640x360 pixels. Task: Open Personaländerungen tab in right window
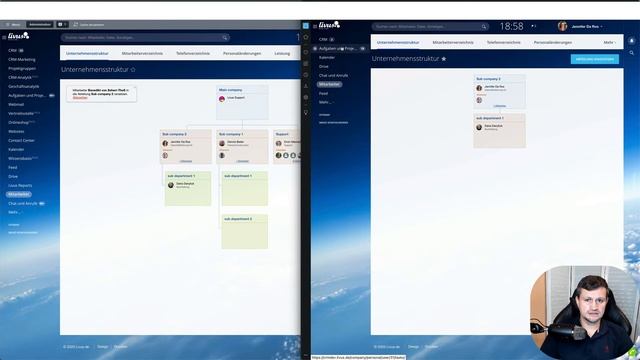coord(553,42)
